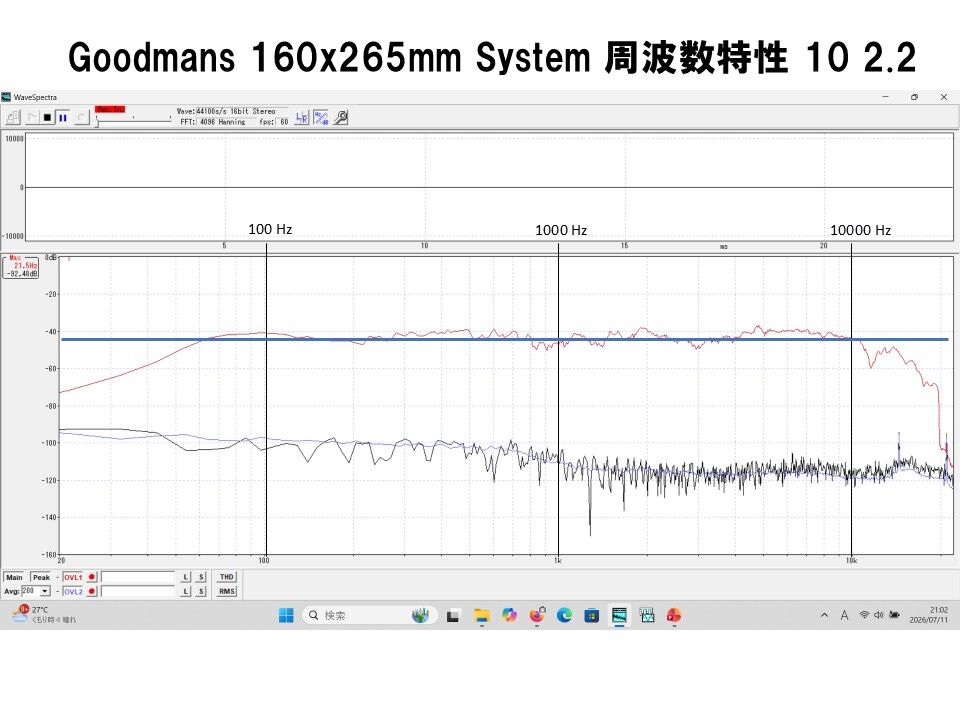This screenshot has width=960, height=720.
Task: Click the volume icon in system tray
Action: tap(879, 615)
